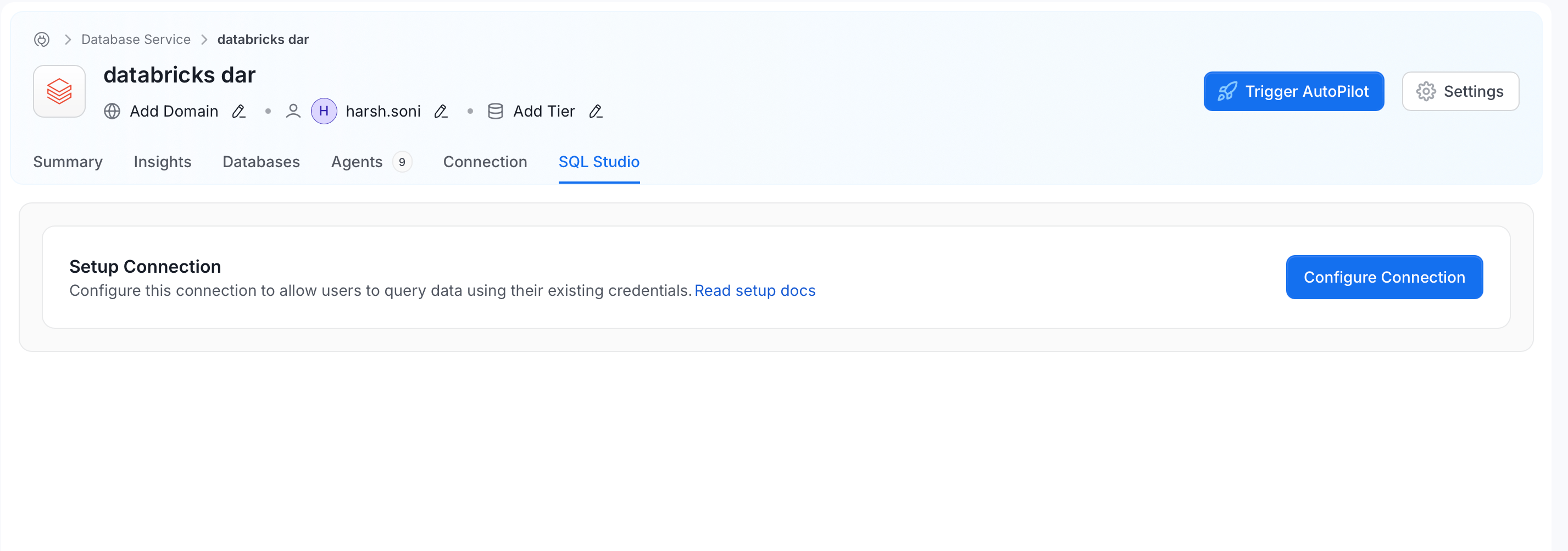Go to Database Service breadcrumb

[x=136, y=40]
